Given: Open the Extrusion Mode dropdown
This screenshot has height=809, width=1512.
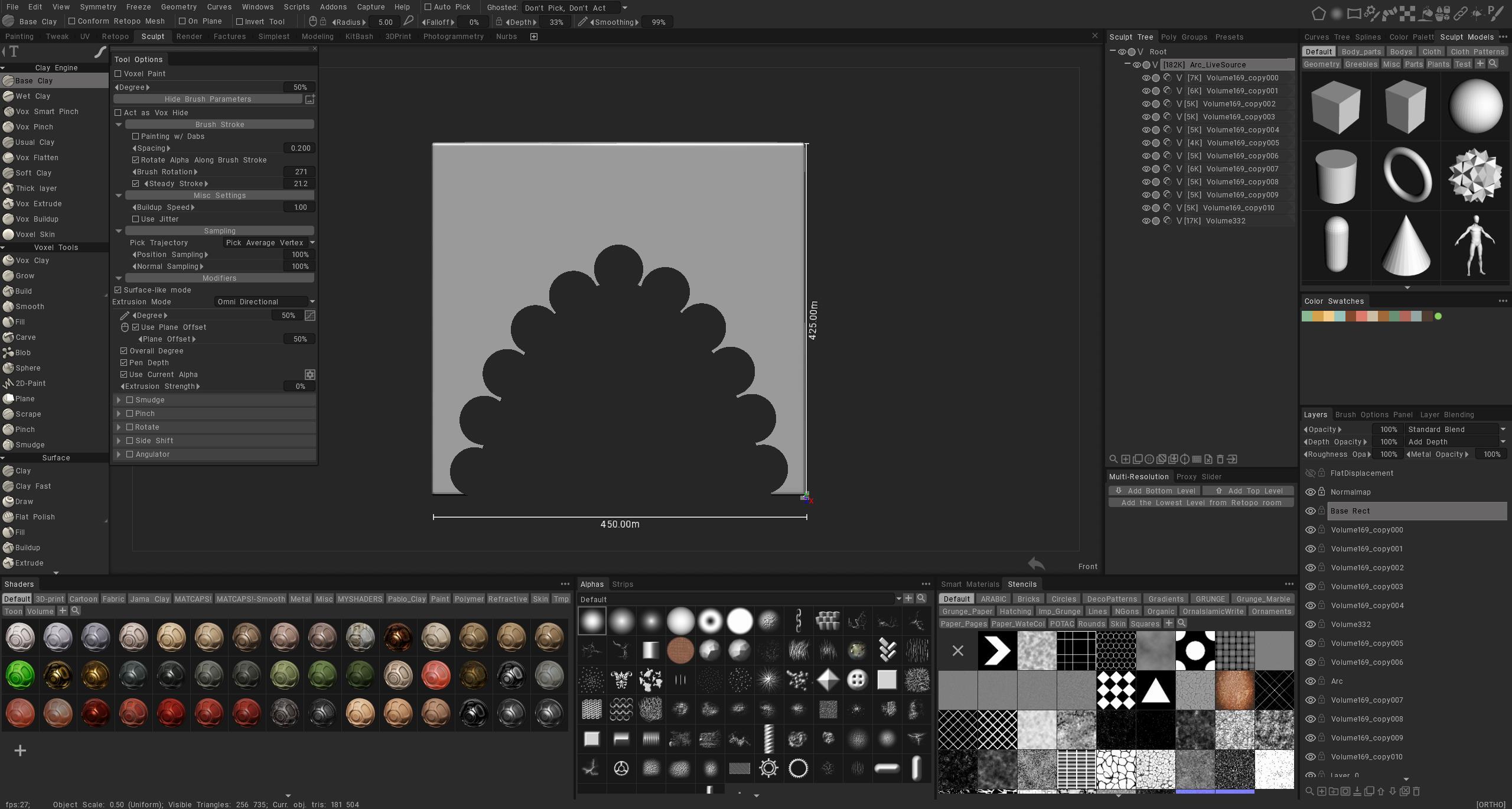Looking at the screenshot, I should click(264, 302).
